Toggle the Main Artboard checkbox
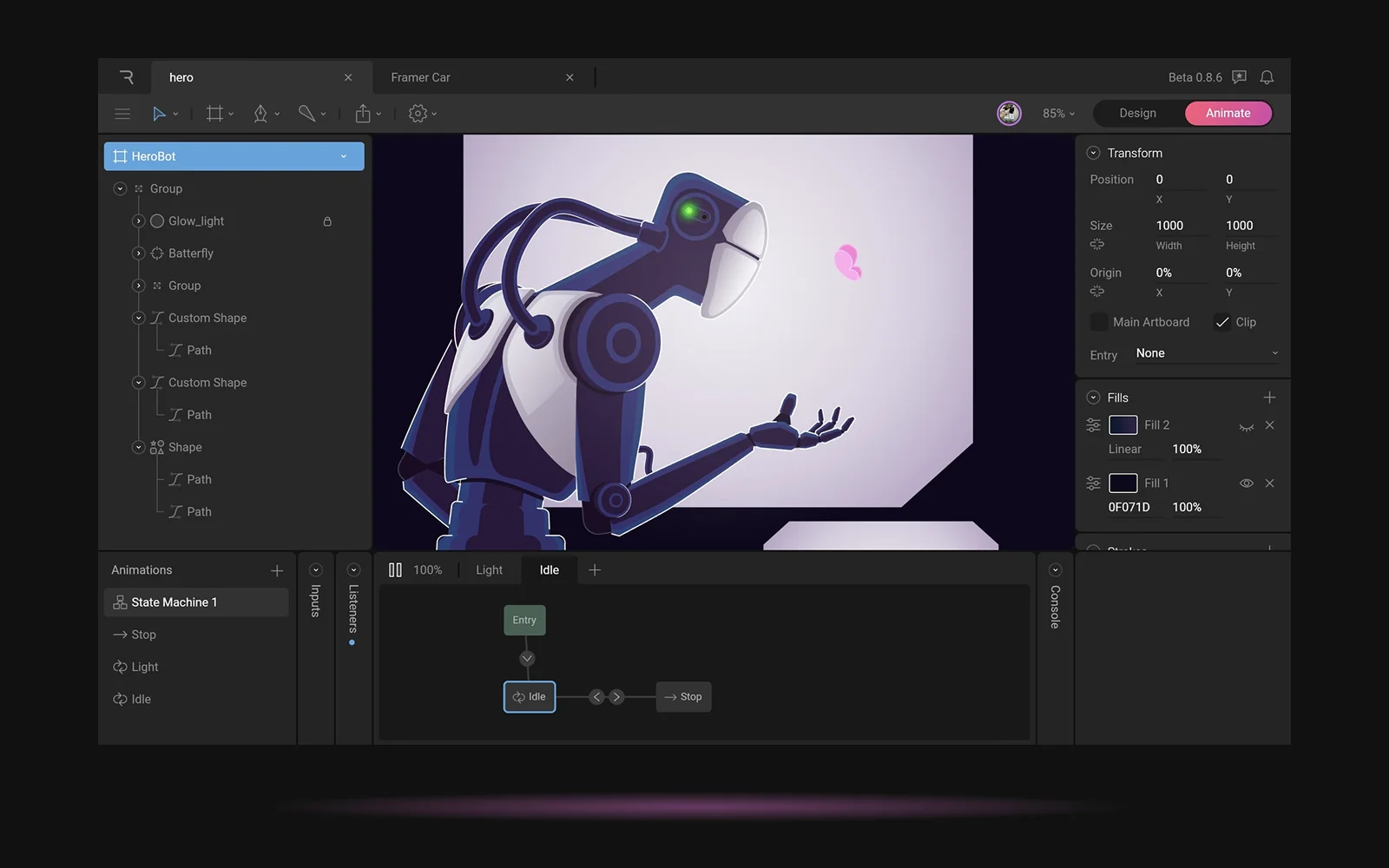1389x868 pixels. pos(1099,322)
